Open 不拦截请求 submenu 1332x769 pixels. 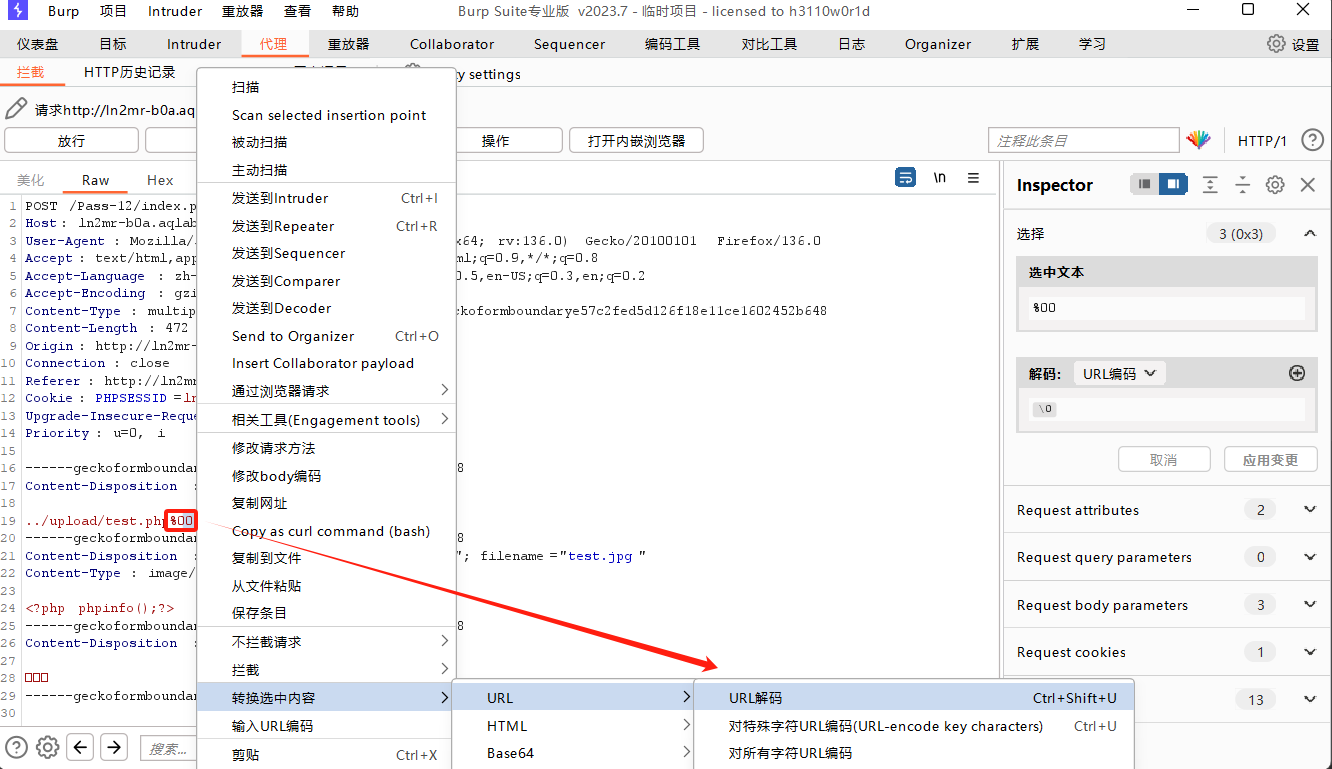[327, 642]
